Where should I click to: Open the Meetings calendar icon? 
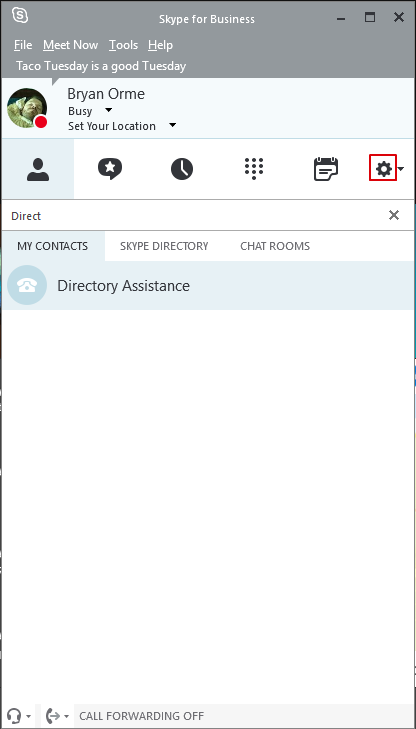coord(326,169)
